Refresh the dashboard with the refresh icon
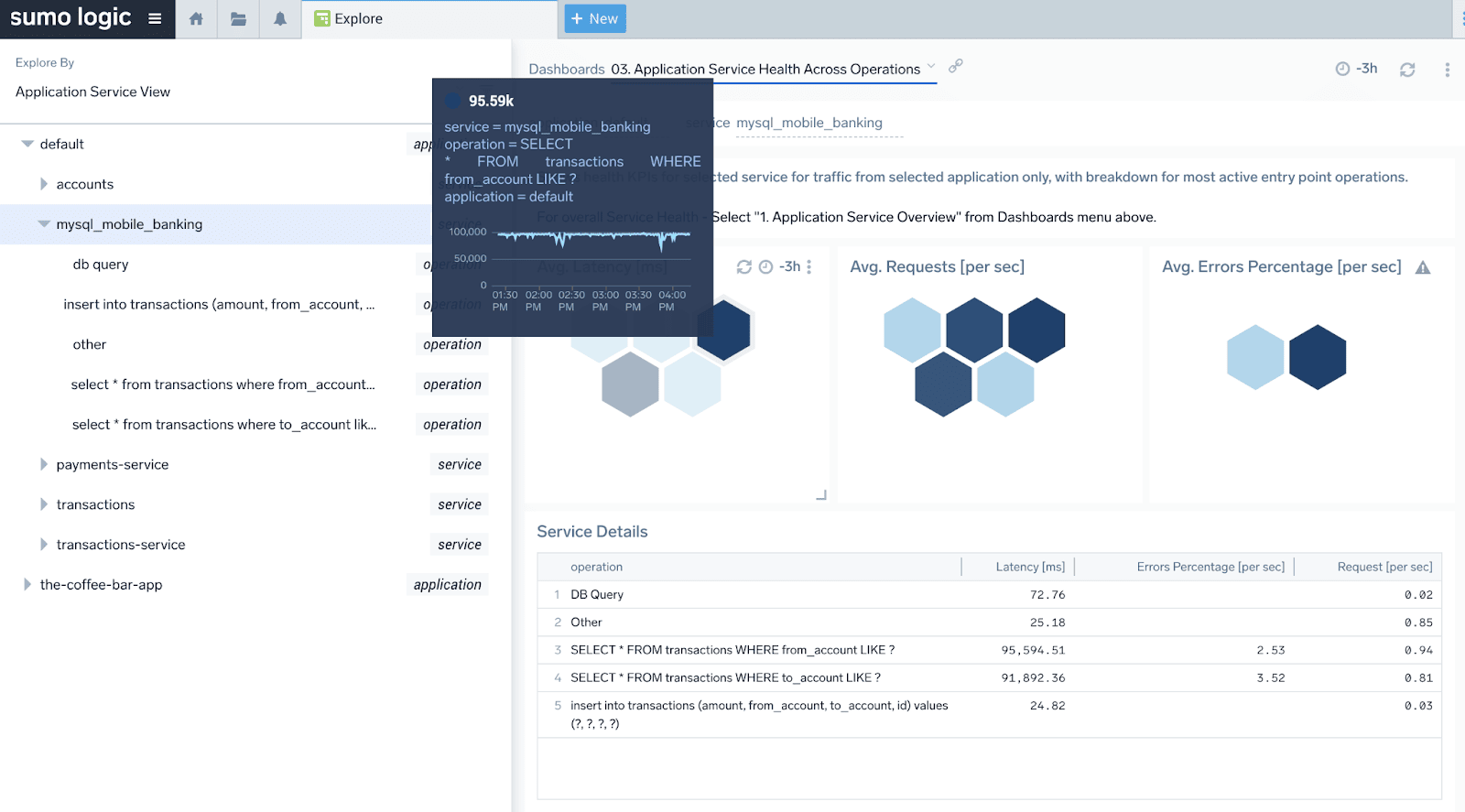Screen dimensions: 1465x812 [x=1407, y=70]
